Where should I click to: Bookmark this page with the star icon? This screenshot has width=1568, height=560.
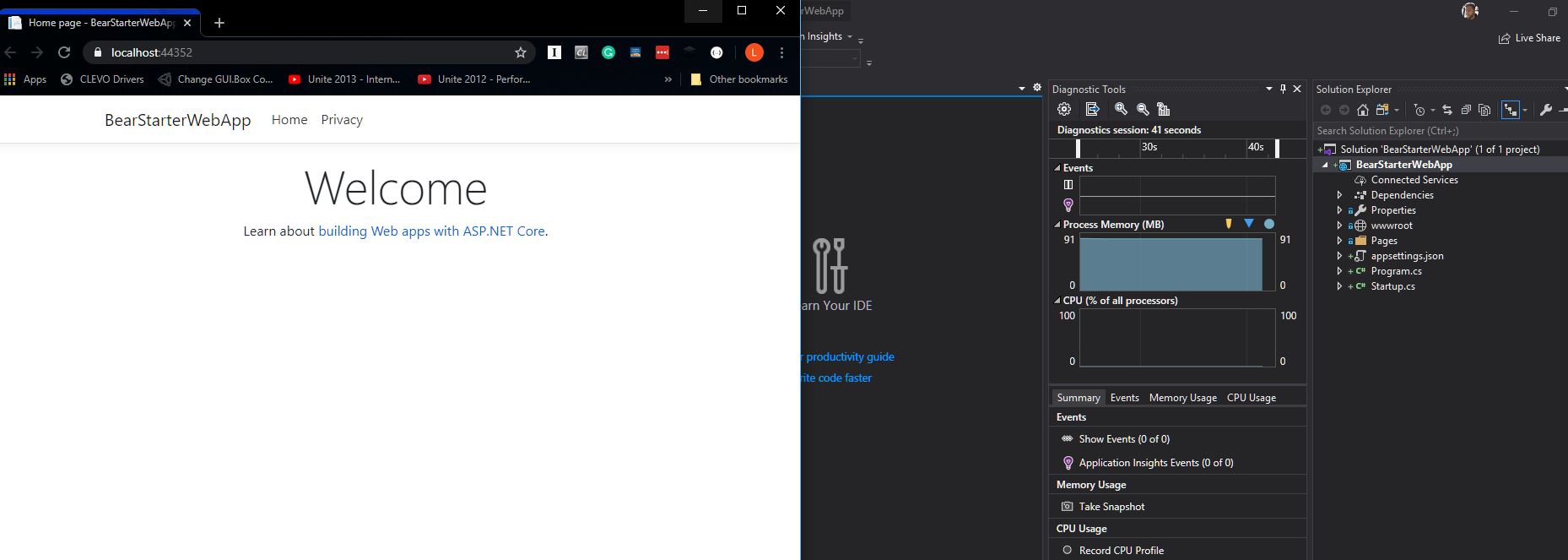(521, 52)
